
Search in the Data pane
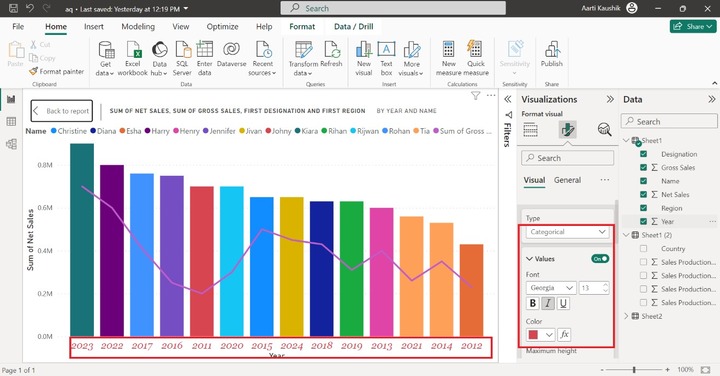(x=669, y=121)
